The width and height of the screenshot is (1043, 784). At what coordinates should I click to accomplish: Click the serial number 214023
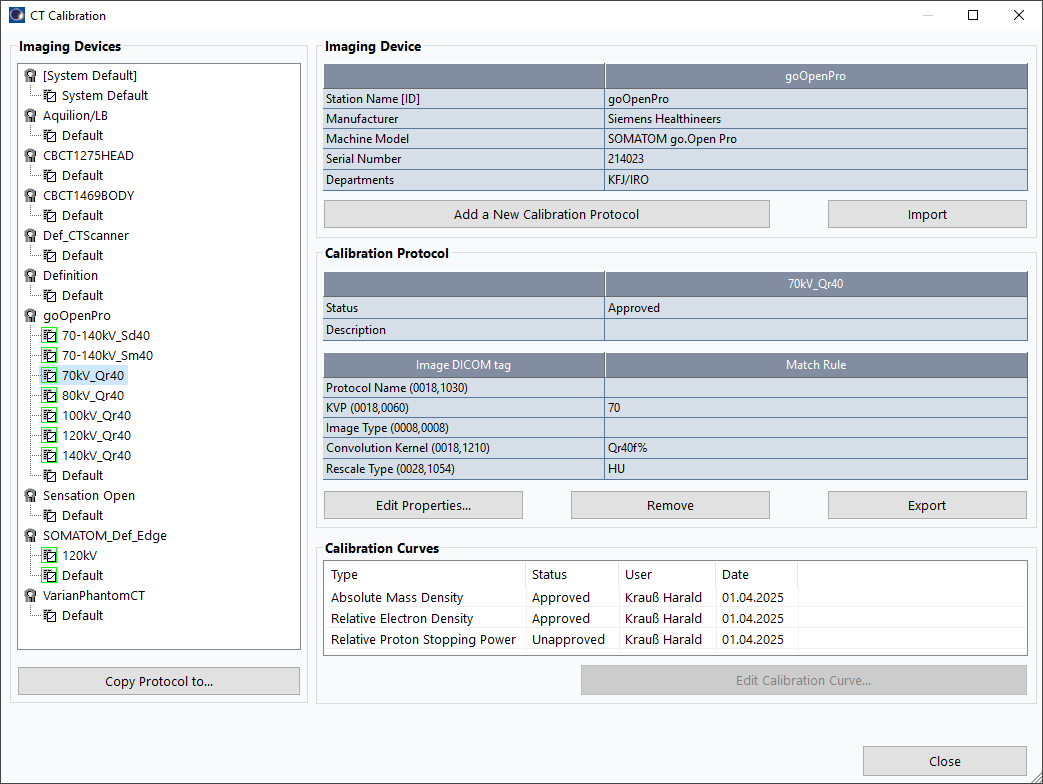816,159
